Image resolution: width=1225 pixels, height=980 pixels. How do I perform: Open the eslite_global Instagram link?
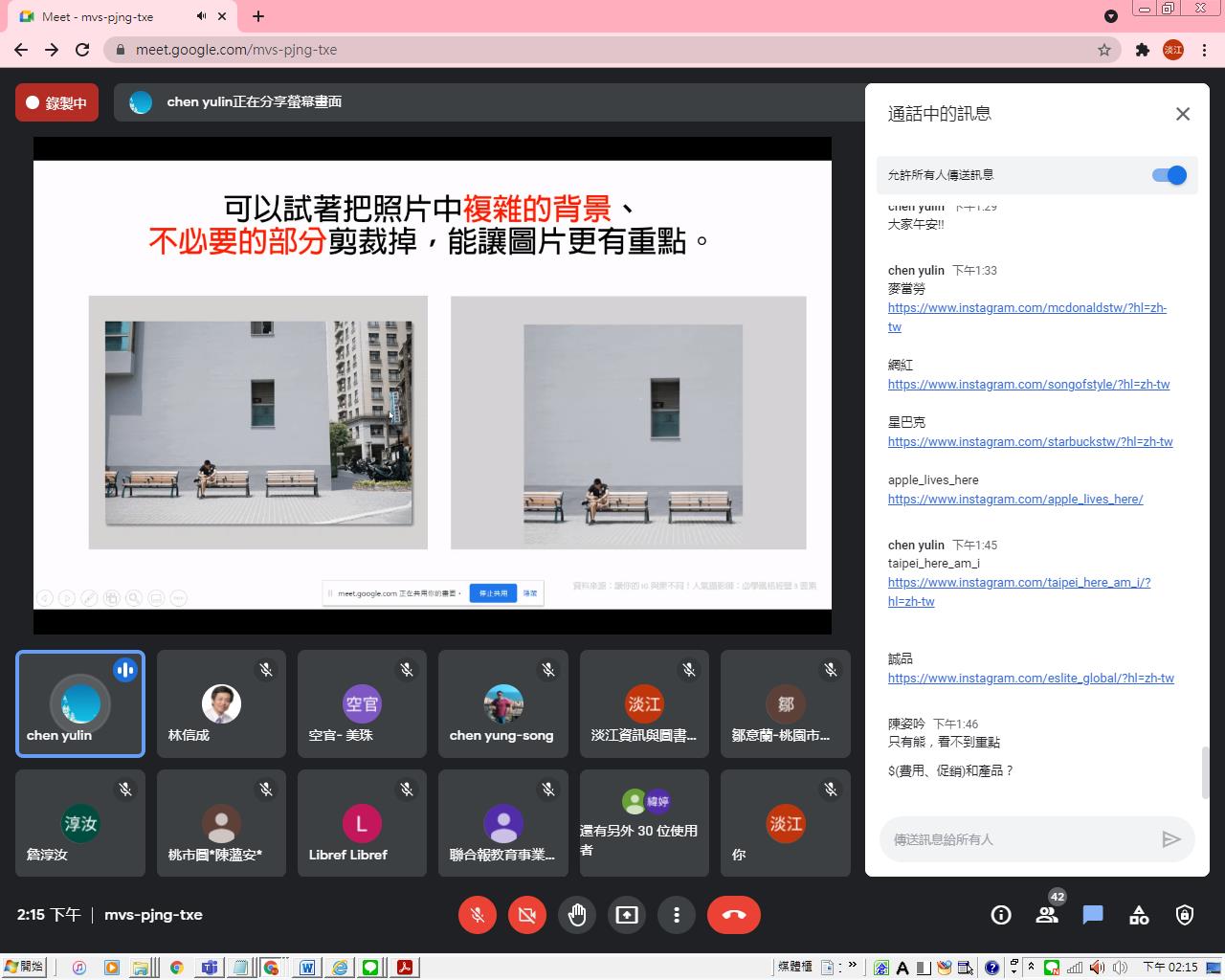point(1031,679)
